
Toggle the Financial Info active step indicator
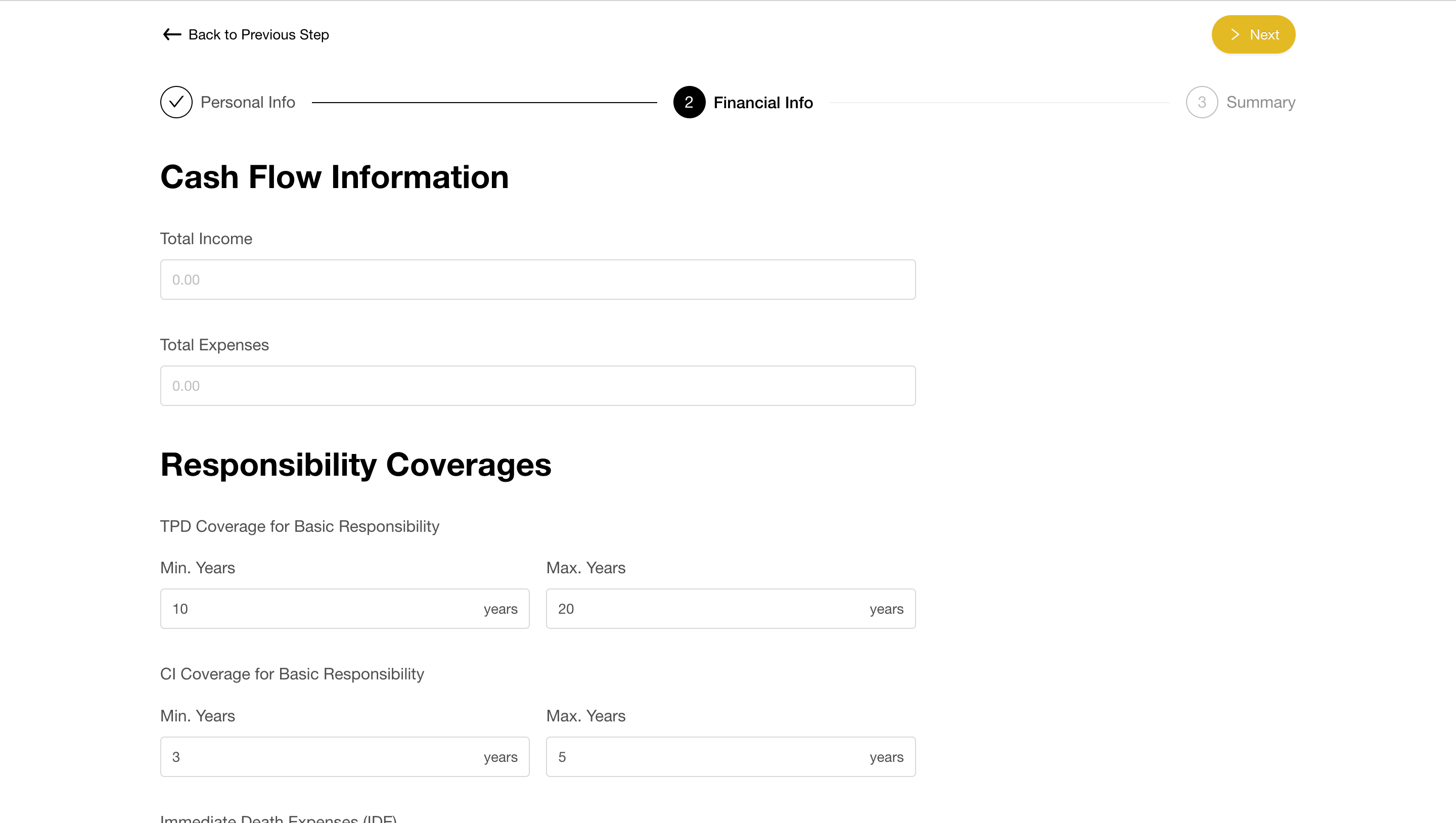coord(689,102)
